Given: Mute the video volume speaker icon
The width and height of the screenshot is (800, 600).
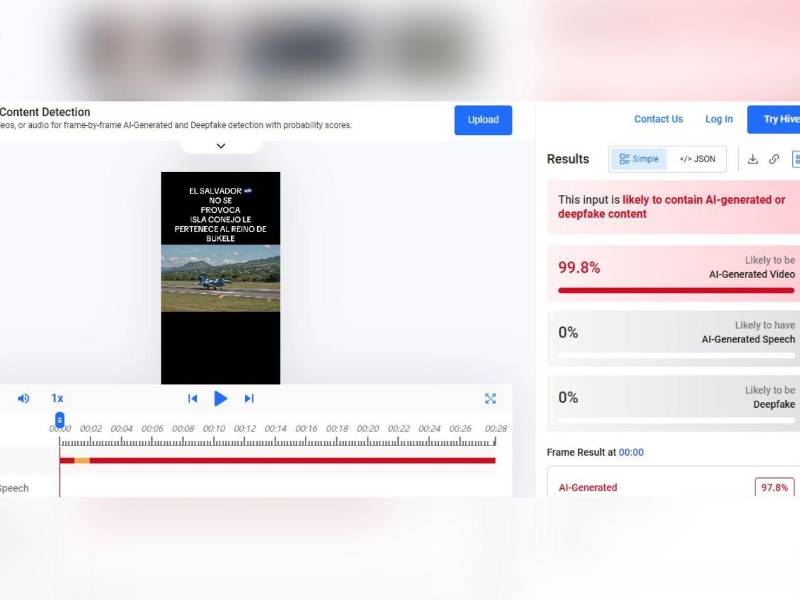Looking at the screenshot, I should (23, 398).
